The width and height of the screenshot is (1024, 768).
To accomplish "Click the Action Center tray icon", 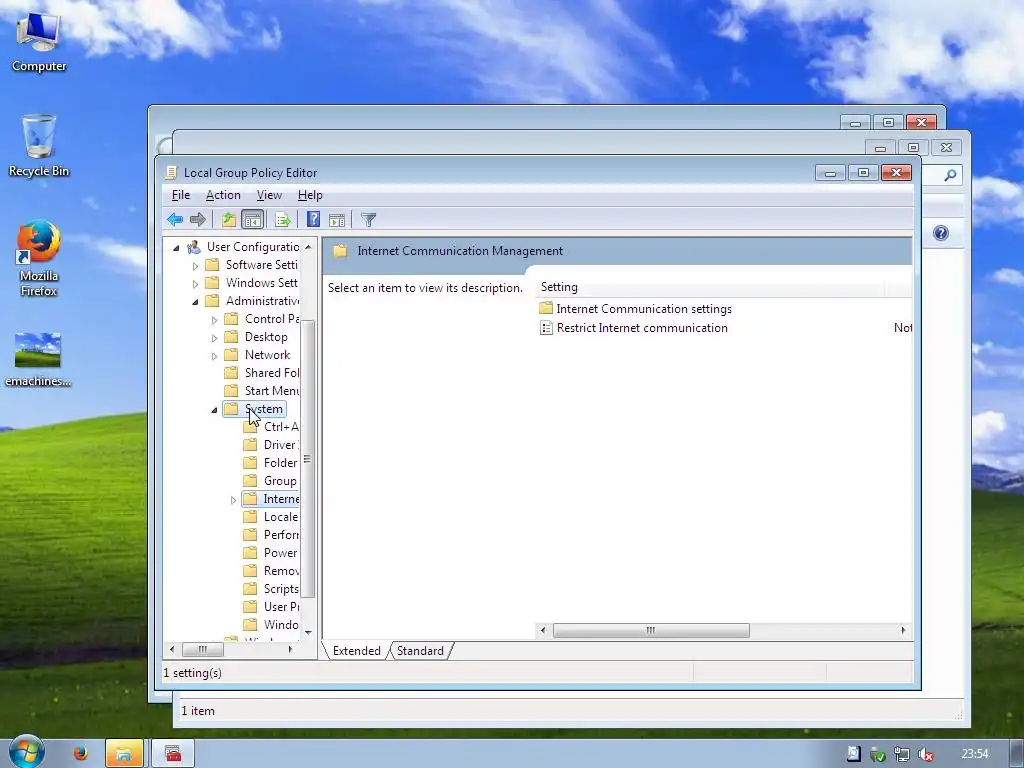I will (x=854, y=754).
